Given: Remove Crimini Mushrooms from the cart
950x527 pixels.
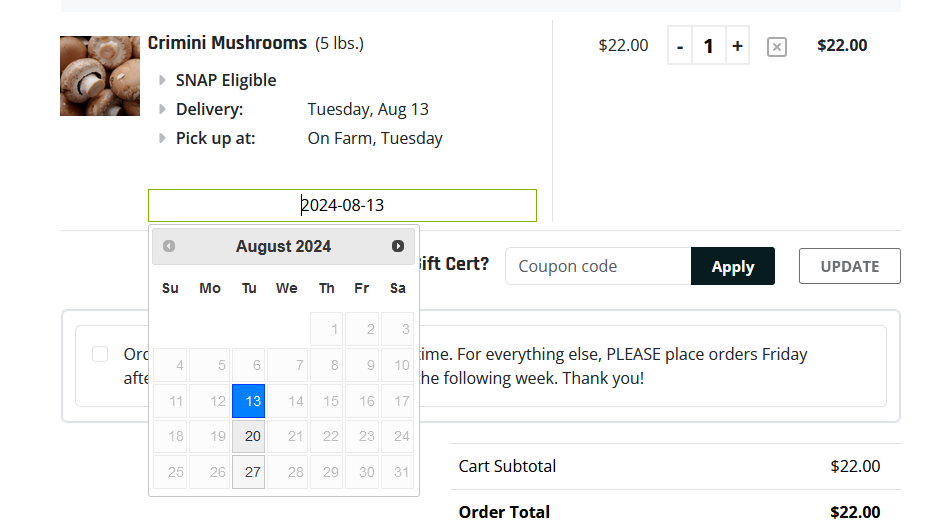Looking at the screenshot, I should pos(777,47).
